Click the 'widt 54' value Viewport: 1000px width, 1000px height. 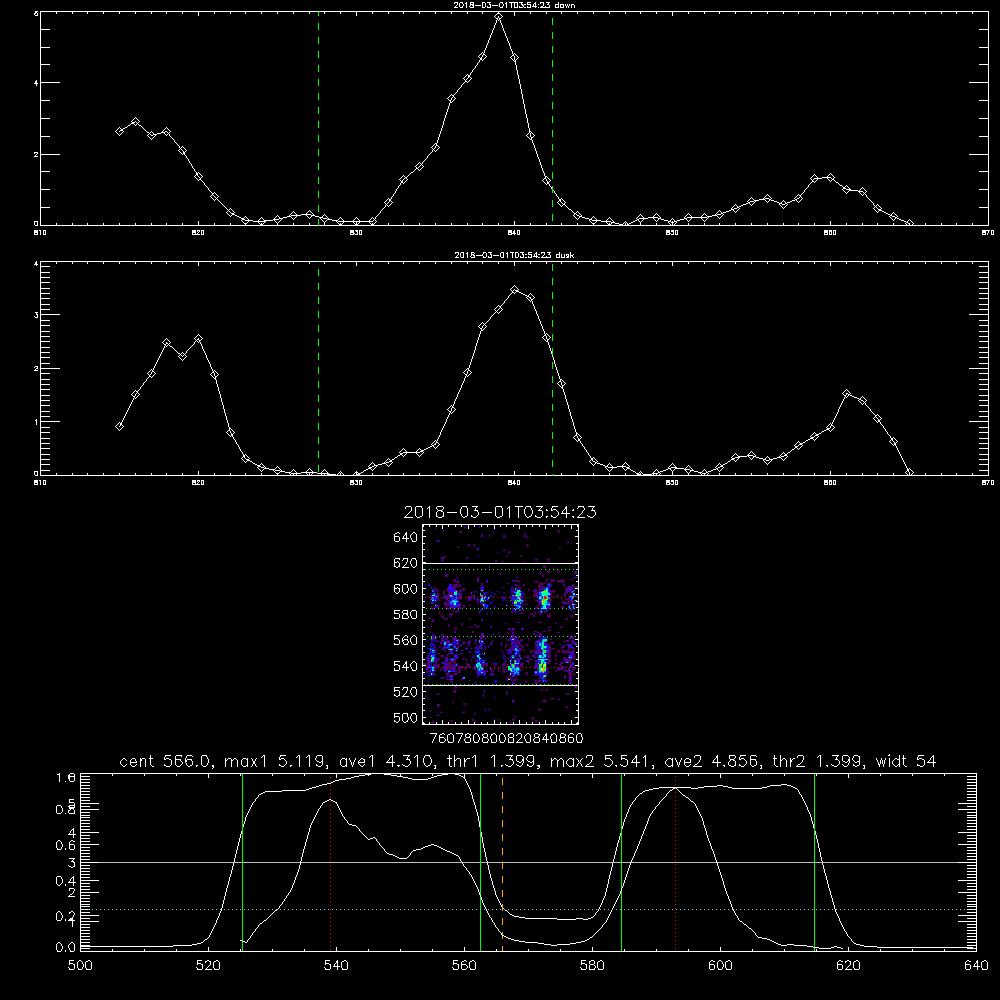906,761
